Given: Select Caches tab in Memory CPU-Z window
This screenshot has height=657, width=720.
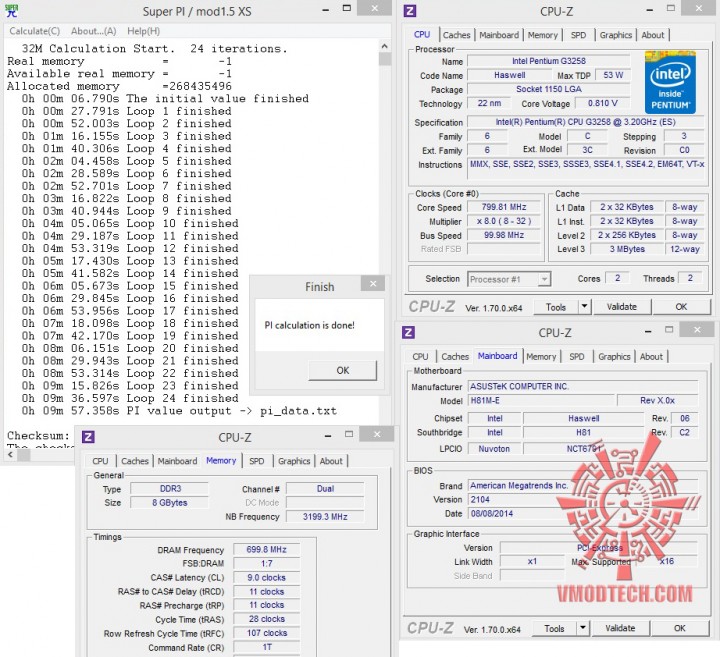Looking at the screenshot, I should [x=135, y=461].
